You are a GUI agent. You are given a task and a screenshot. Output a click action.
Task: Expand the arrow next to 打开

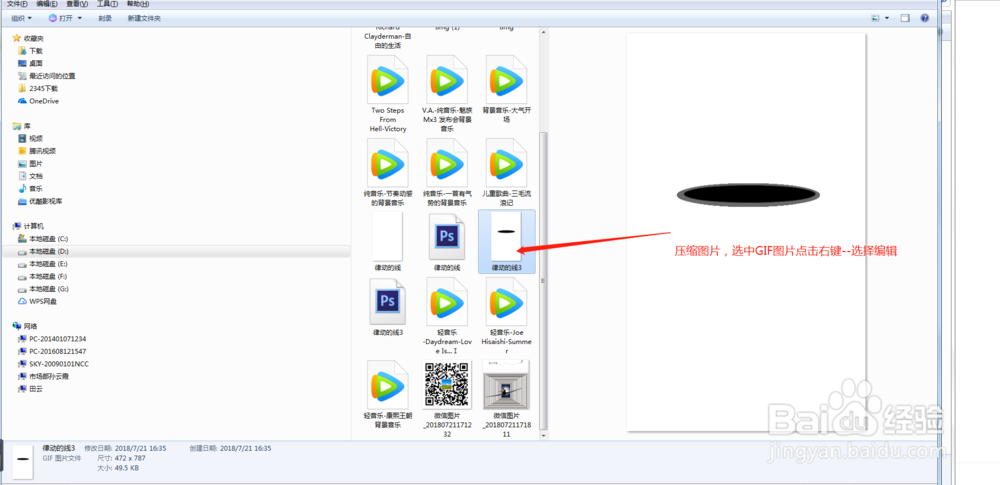pos(80,19)
